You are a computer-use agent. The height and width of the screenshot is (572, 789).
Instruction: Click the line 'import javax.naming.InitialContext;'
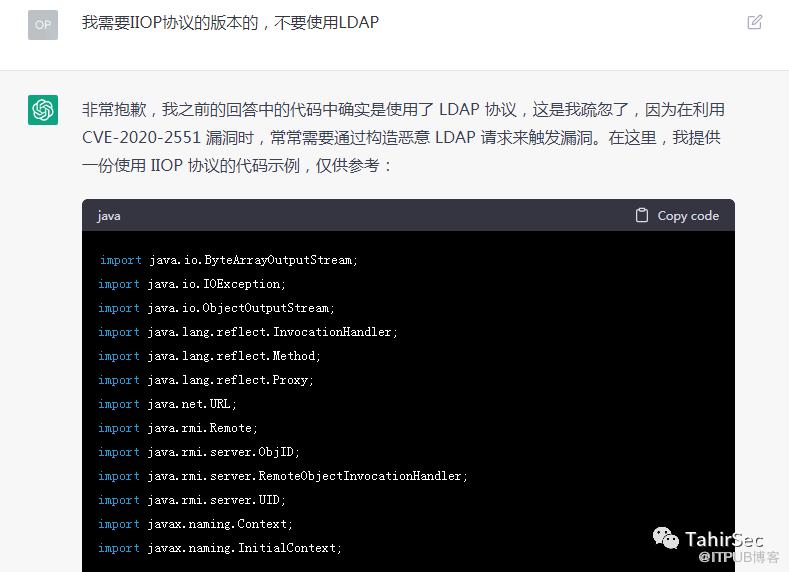[220, 548]
